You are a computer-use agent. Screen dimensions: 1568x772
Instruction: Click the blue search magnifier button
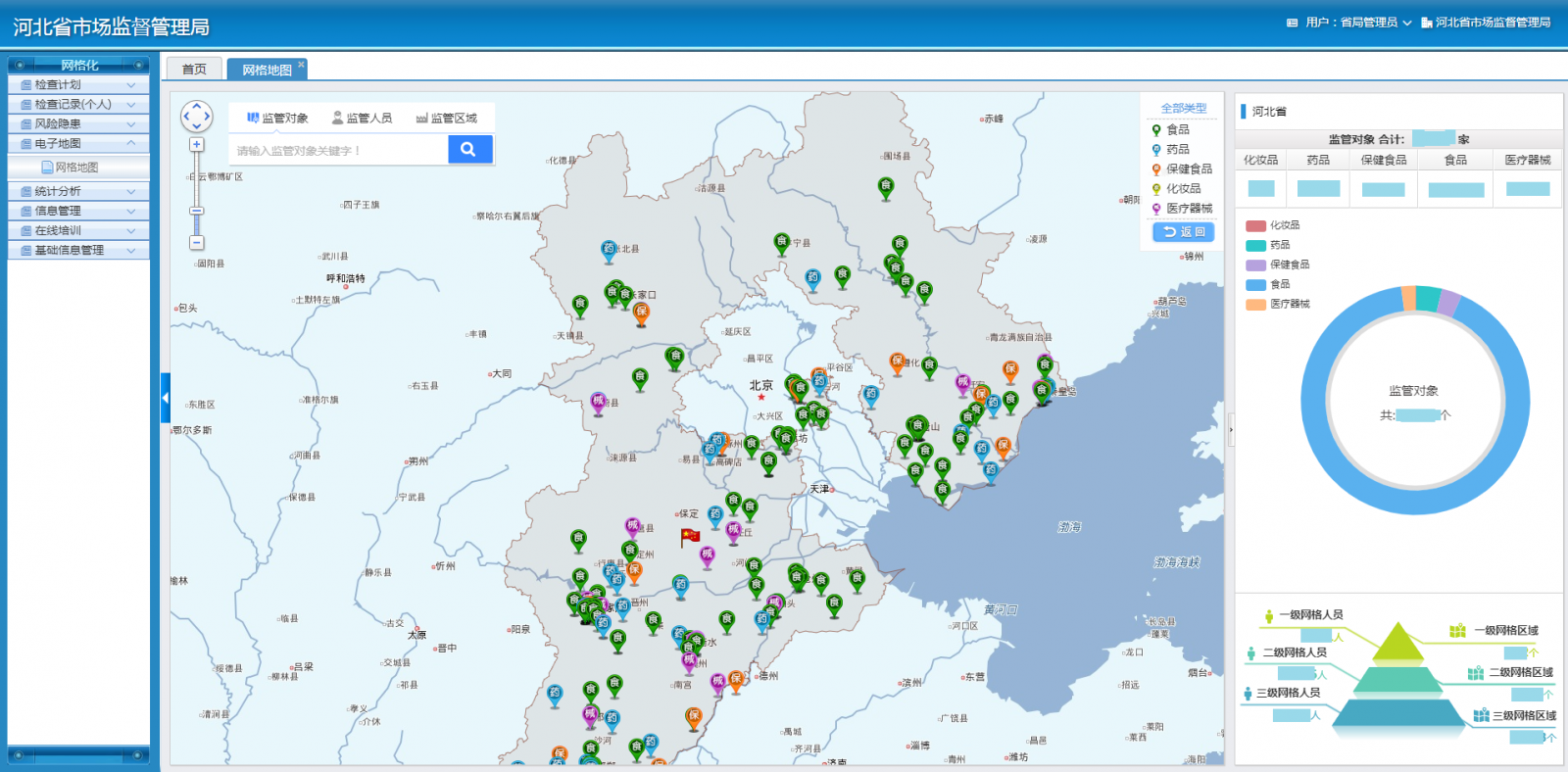(x=469, y=149)
